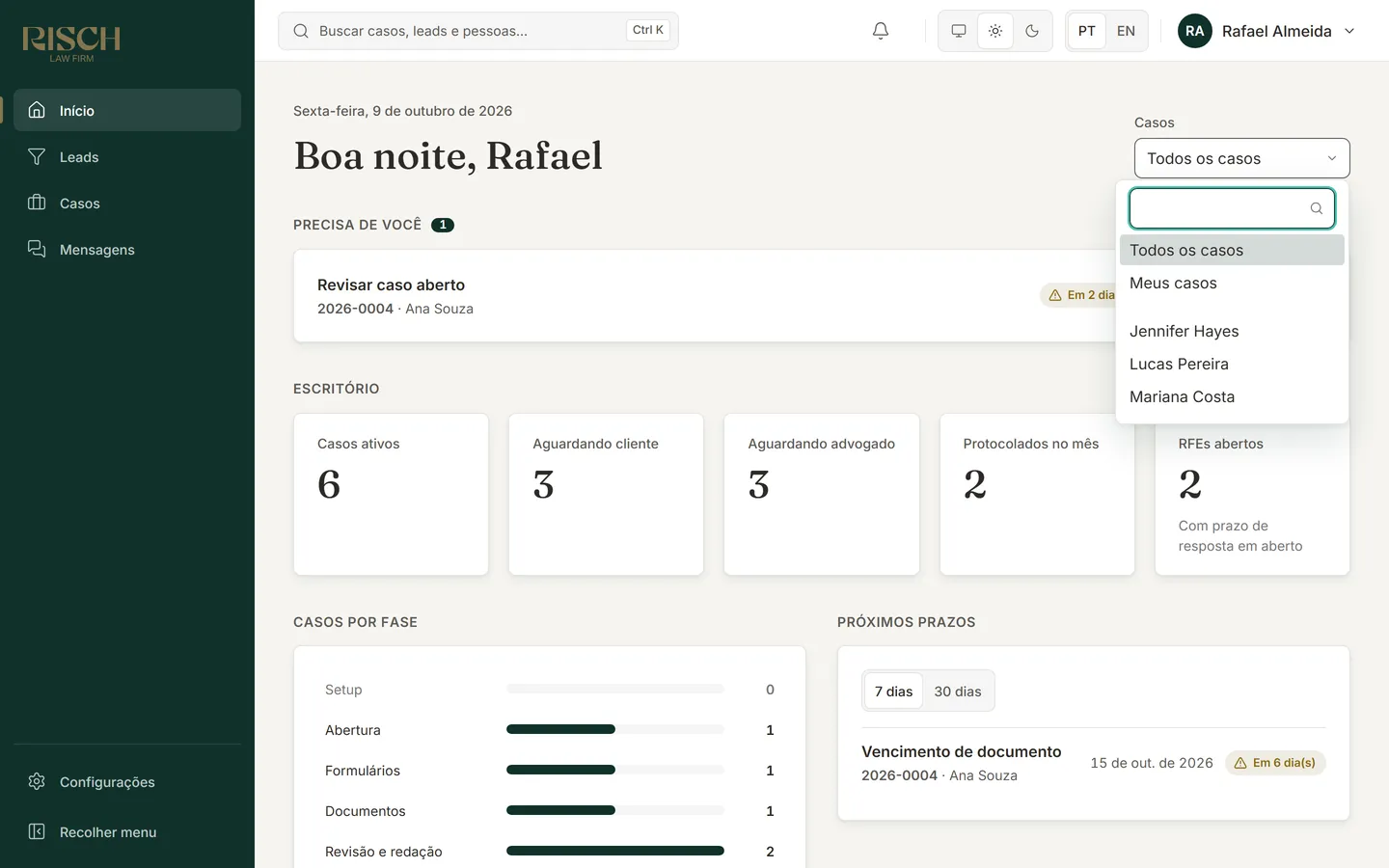Switch language to EN
1389x868 pixels.
coord(1126,31)
